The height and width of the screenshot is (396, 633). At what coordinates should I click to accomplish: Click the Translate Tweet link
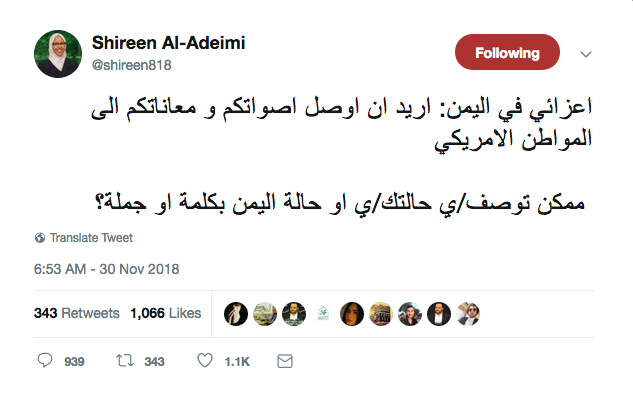pos(91,238)
